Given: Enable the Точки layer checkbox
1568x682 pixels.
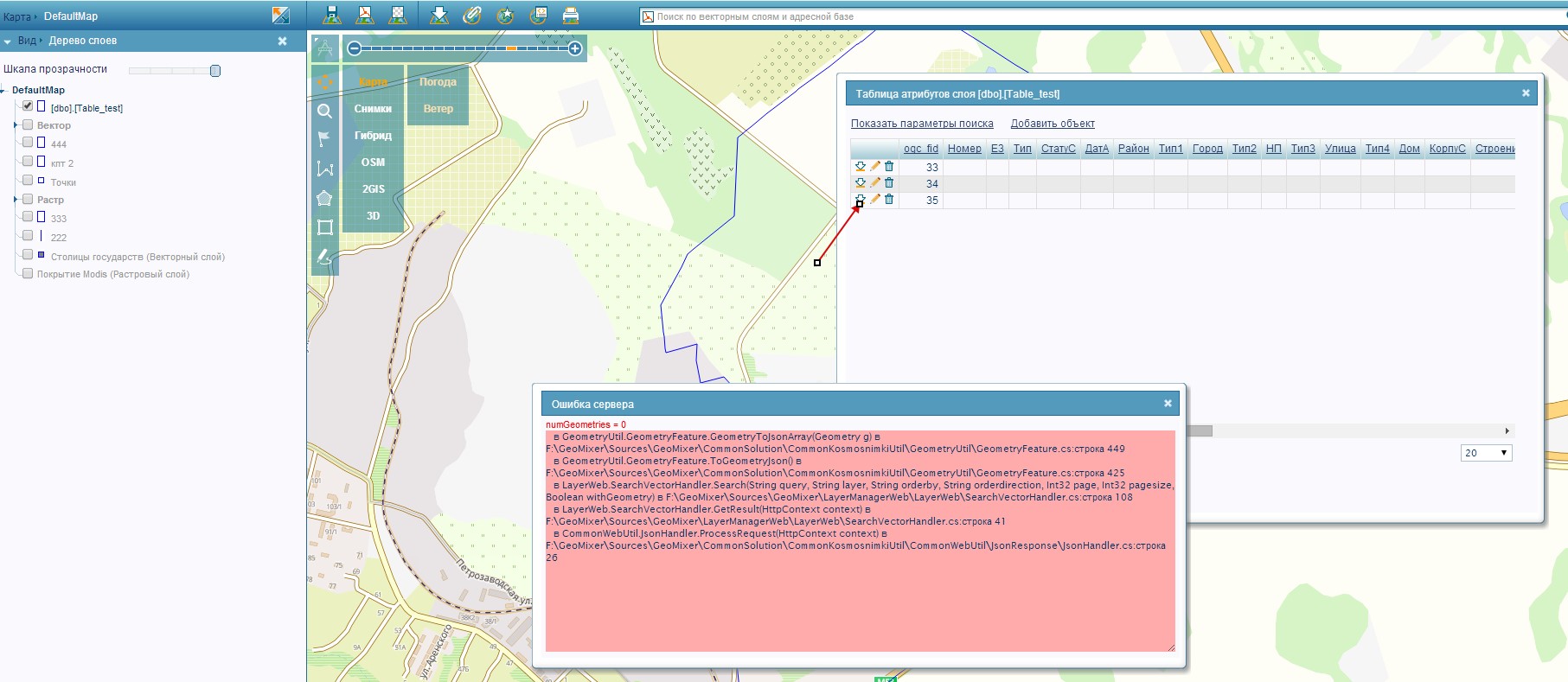Looking at the screenshot, I should (28, 181).
